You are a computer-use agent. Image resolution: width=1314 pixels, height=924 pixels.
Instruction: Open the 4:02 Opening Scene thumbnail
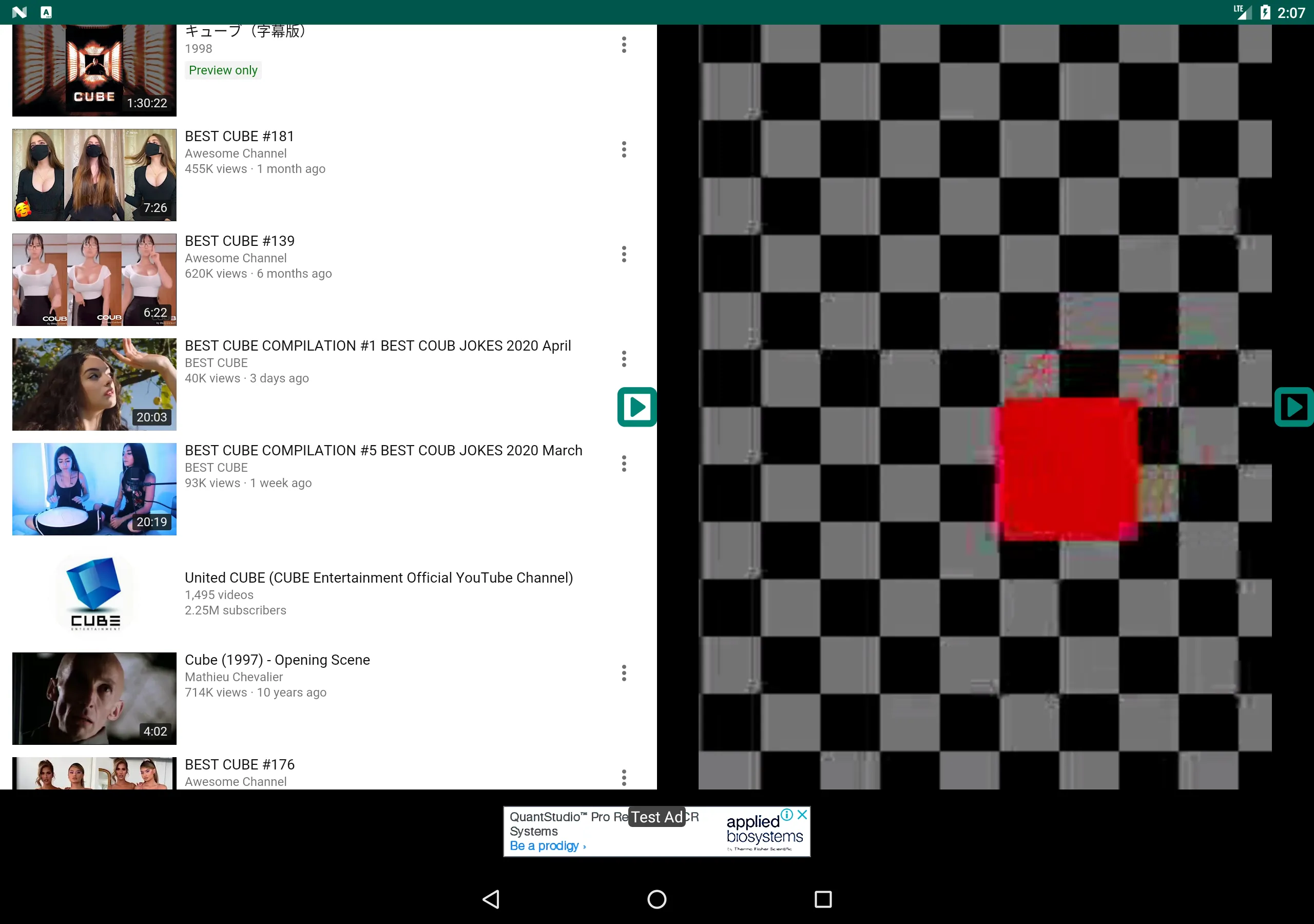pos(94,699)
